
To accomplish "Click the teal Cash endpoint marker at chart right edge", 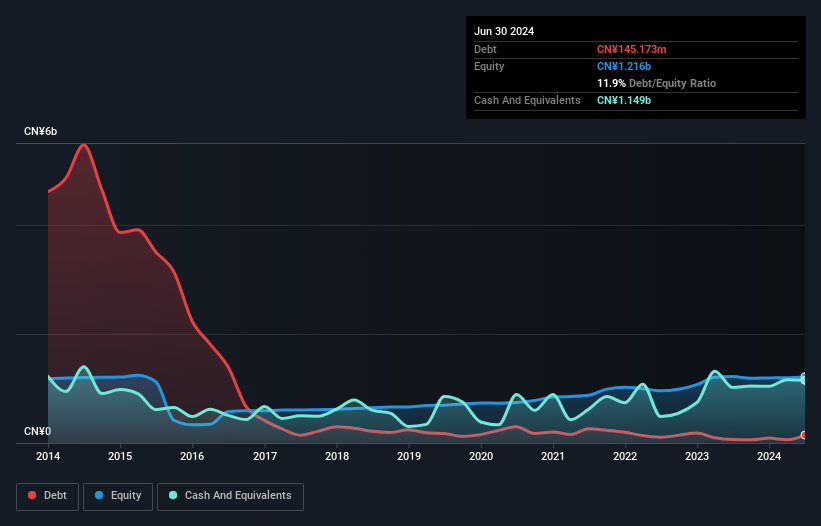I will click(804, 380).
